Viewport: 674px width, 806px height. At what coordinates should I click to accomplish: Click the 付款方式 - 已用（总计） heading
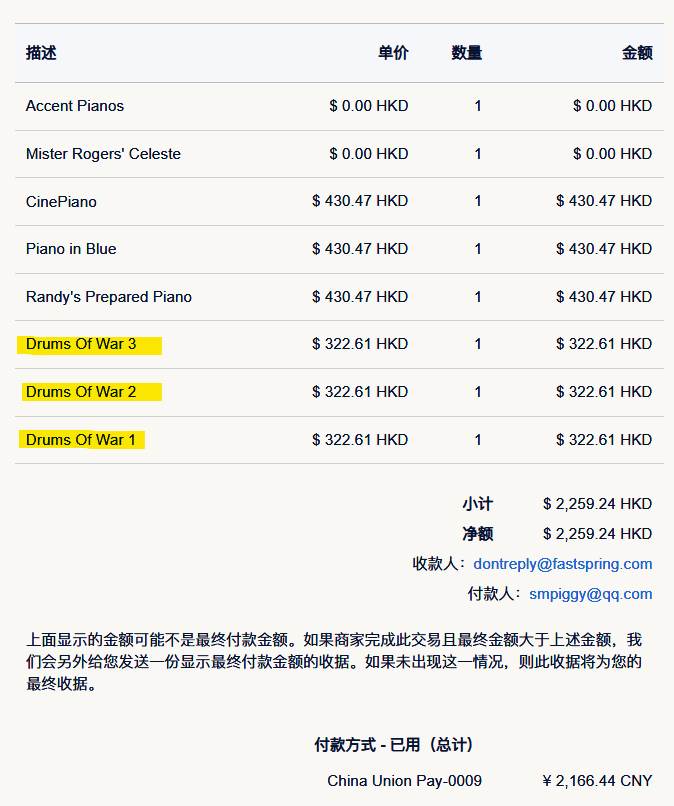393,745
